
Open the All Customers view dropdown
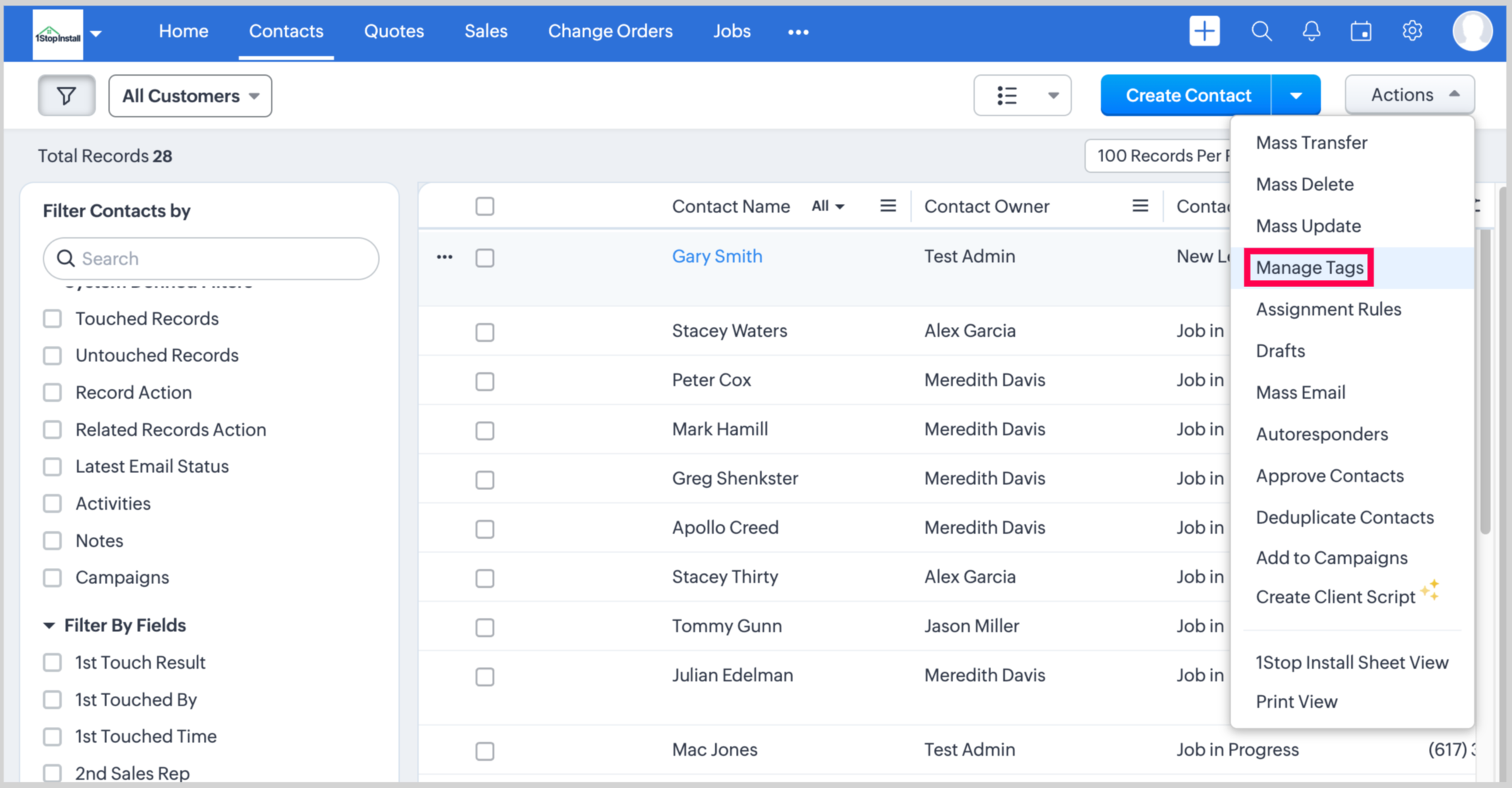point(190,96)
